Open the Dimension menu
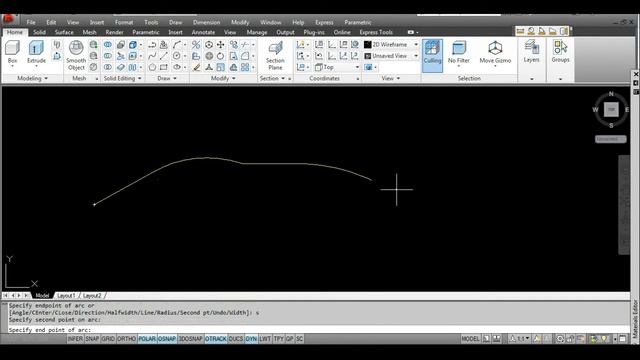Screen dimensions: 640x360 click(207, 22)
